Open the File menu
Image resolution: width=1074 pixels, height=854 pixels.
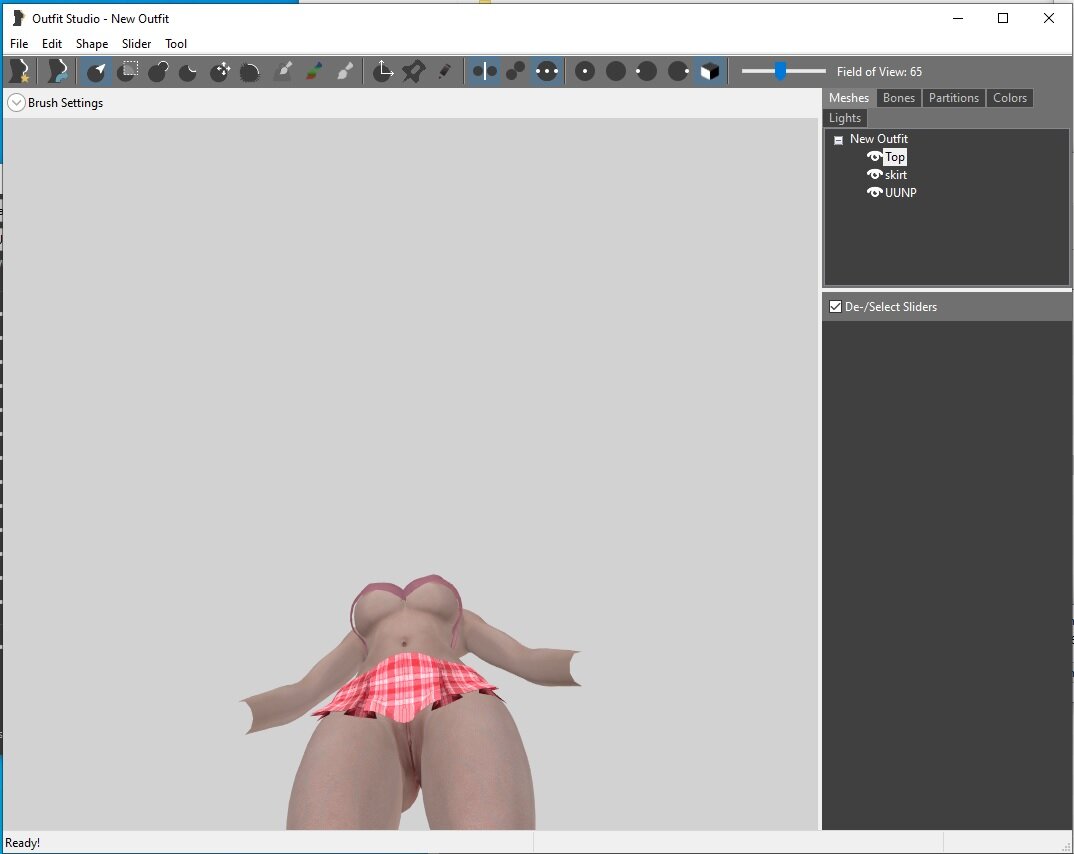[19, 44]
